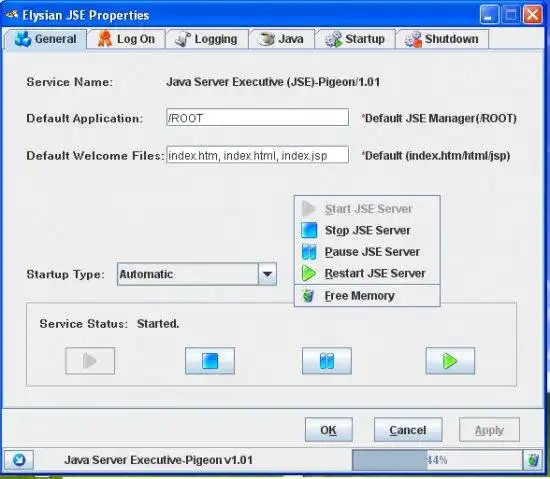Open the Shutdown tab
Image resolution: width=550 pixels, height=479 pixels.
(x=442, y=39)
